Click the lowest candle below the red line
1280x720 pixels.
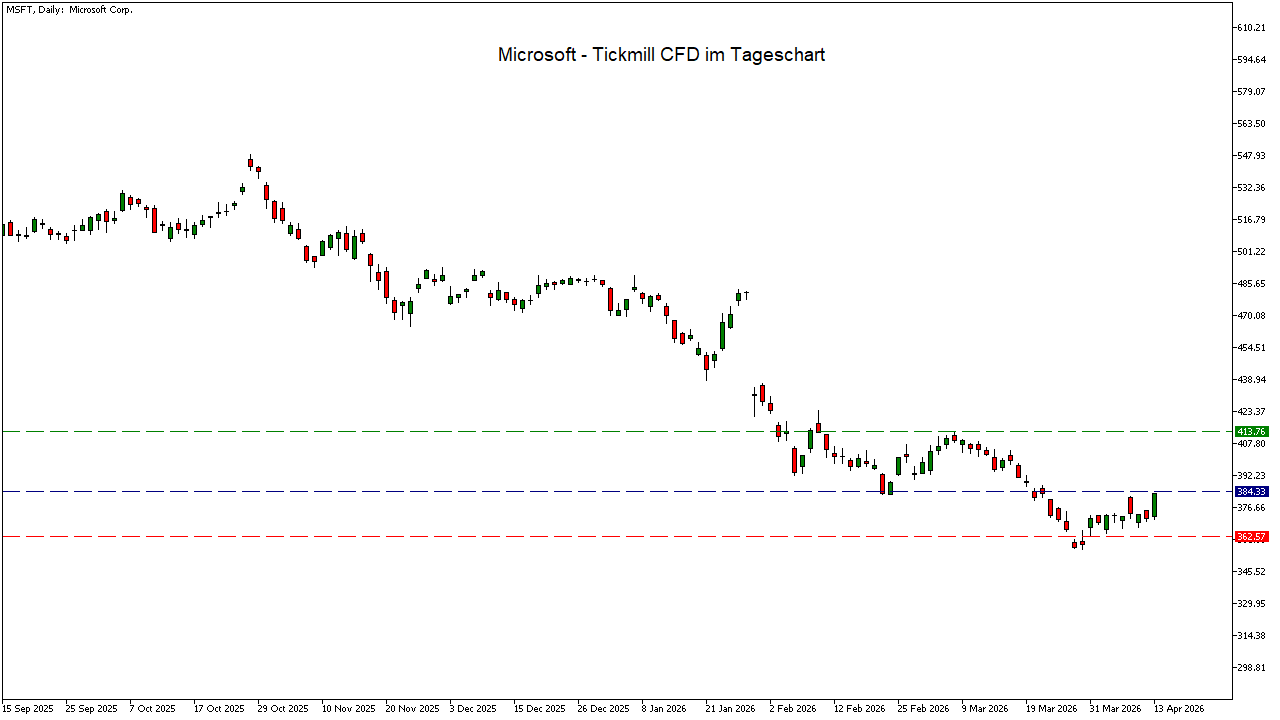coord(1075,544)
